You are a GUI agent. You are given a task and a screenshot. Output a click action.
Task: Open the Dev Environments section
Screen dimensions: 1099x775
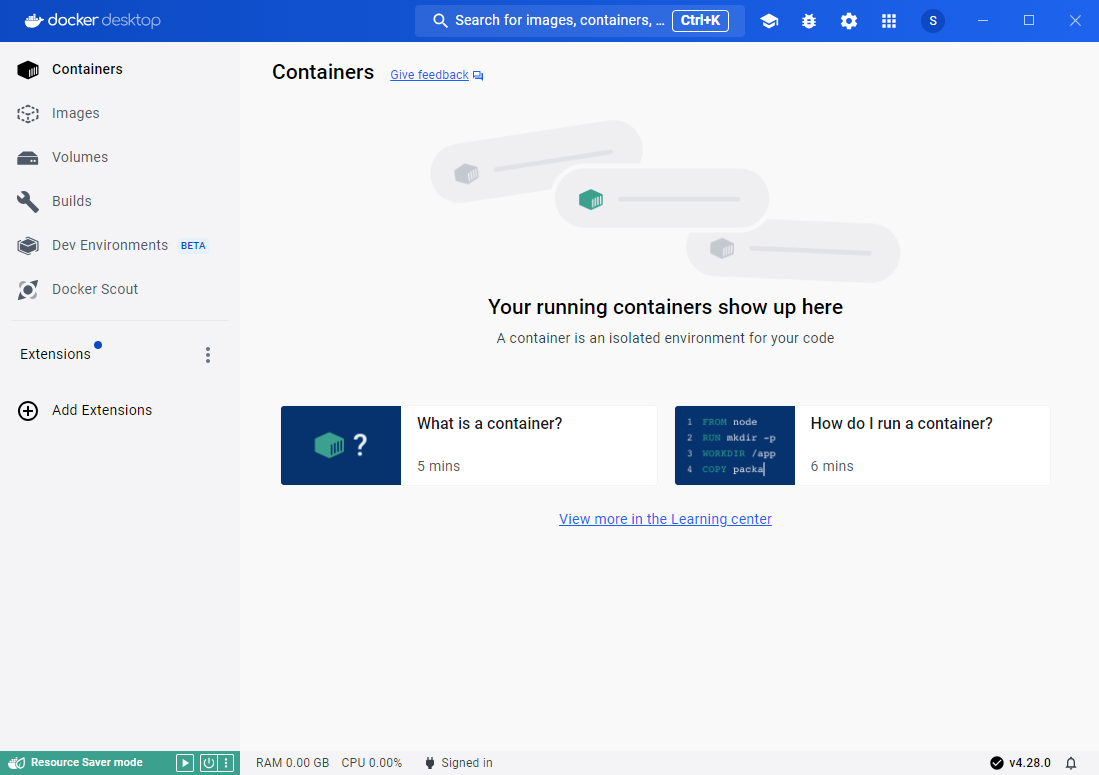[x=110, y=245]
